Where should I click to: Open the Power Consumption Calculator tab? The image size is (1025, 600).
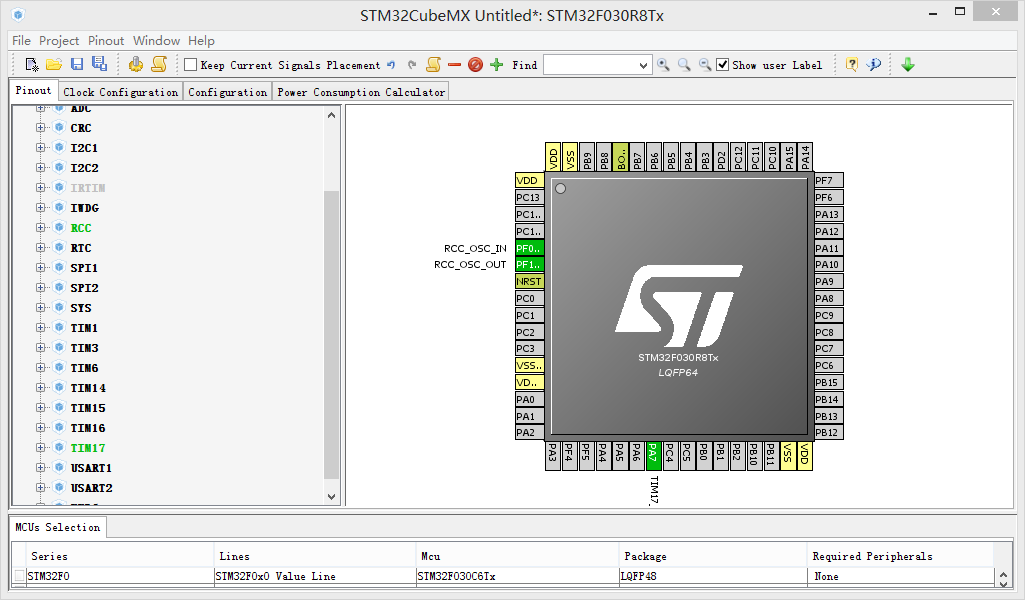[x=361, y=92]
